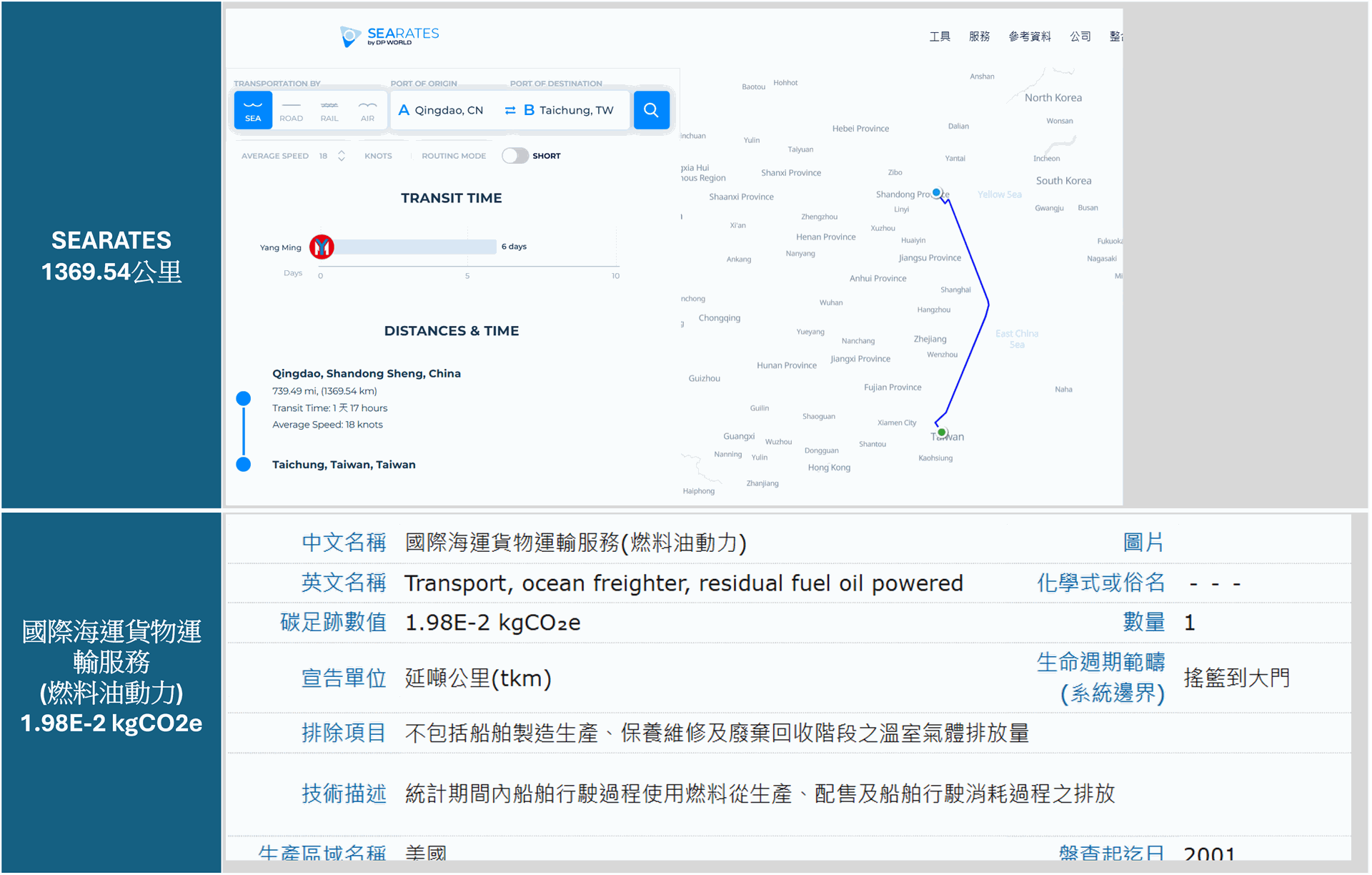1372x875 pixels.
Task: Open the 服務 menu
Action: (979, 36)
